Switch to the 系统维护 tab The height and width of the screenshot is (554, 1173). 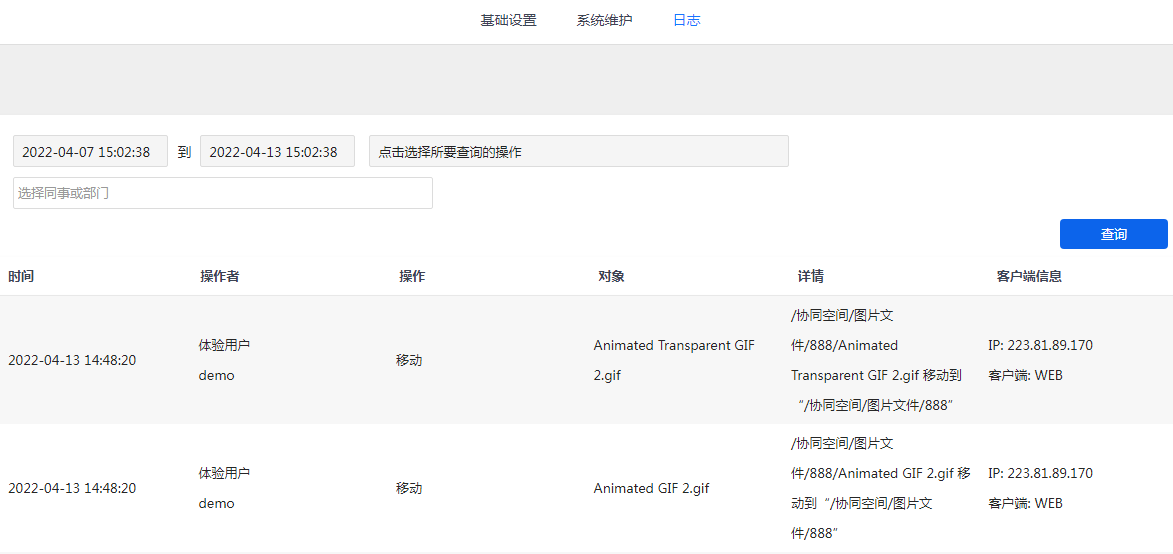(x=604, y=20)
